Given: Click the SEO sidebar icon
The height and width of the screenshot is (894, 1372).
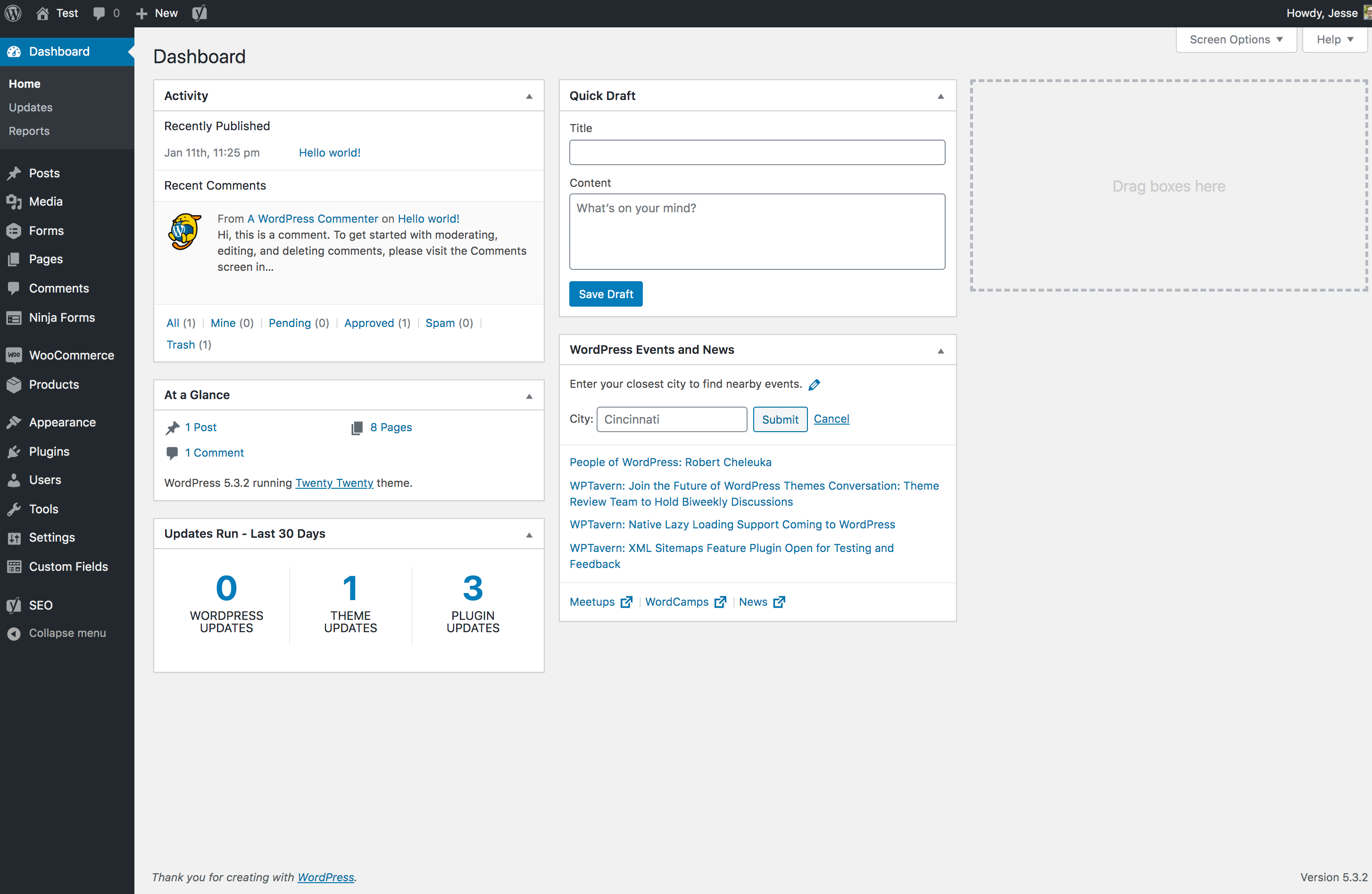Looking at the screenshot, I should tap(15, 604).
